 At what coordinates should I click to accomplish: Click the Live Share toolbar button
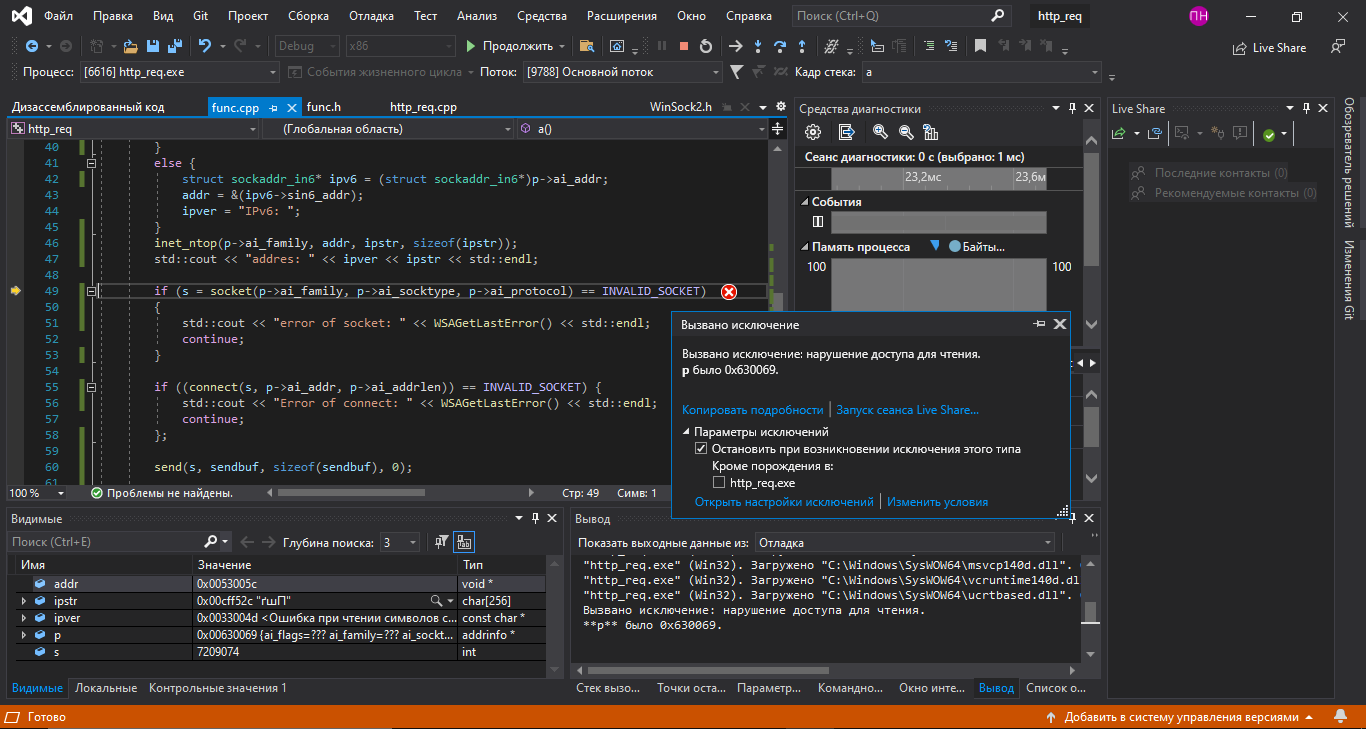click(1270, 47)
